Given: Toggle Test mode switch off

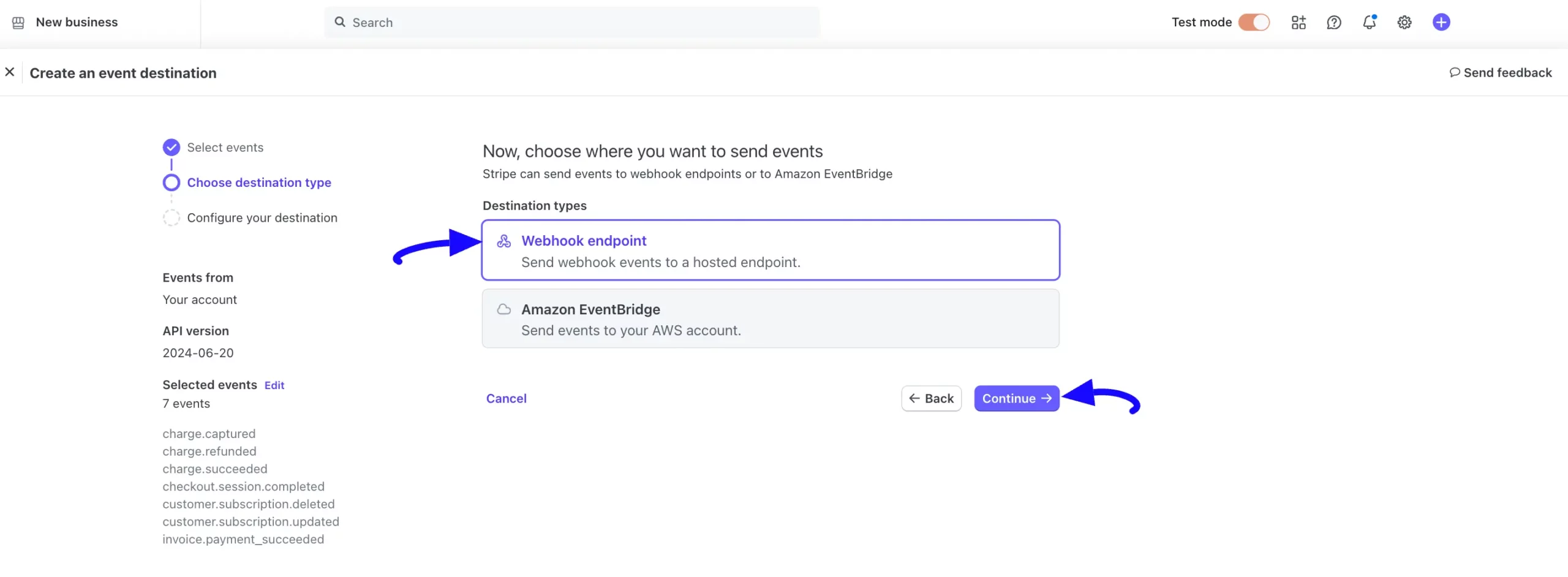Looking at the screenshot, I should [1254, 23].
